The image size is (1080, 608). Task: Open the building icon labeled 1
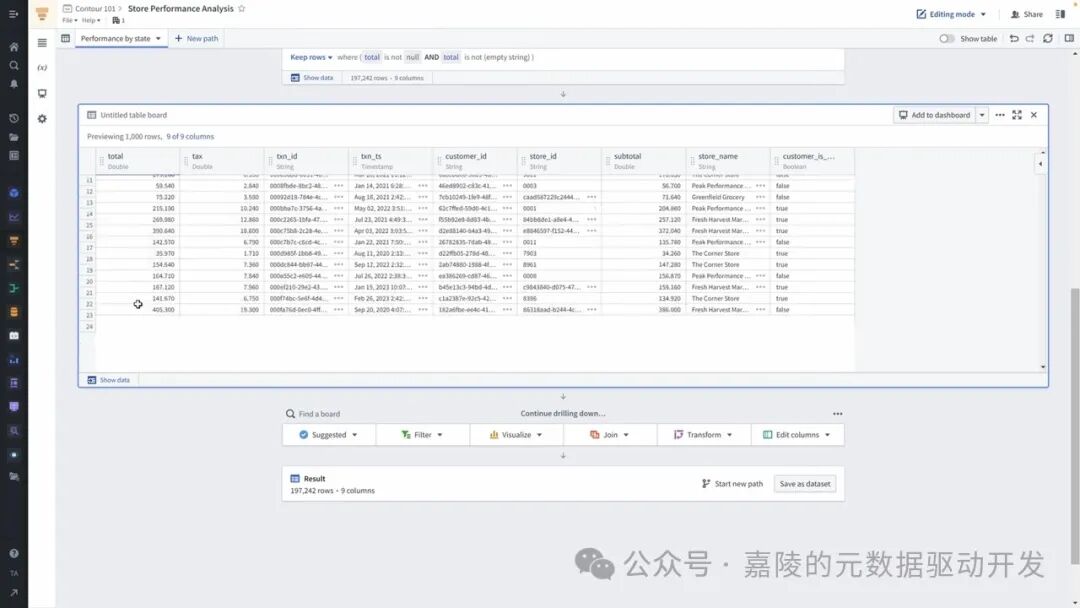pyautogui.click(x=118, y=21)
